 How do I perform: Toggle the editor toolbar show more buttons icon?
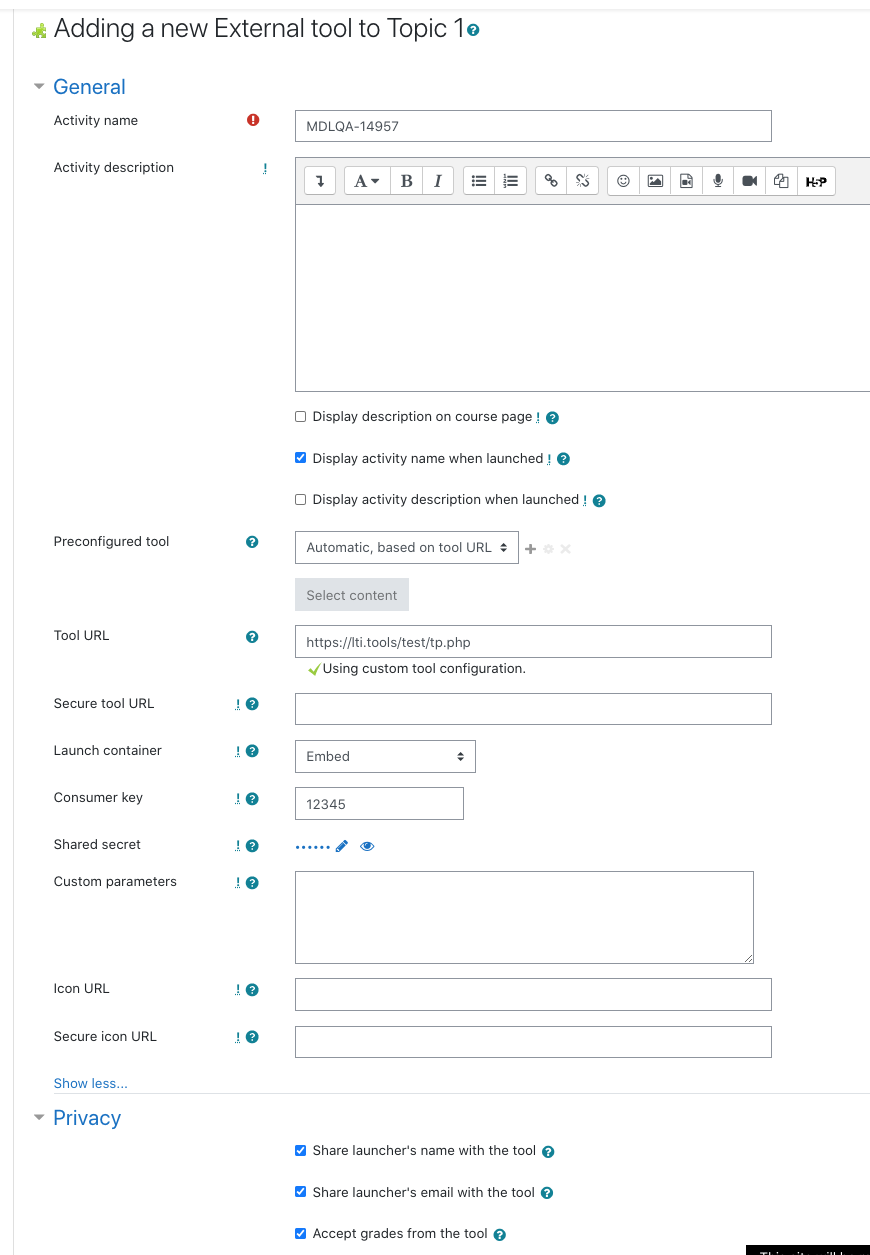320,181
